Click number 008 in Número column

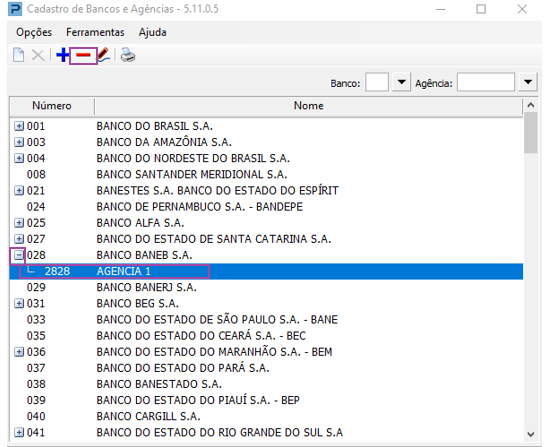(x=36, y=174)
